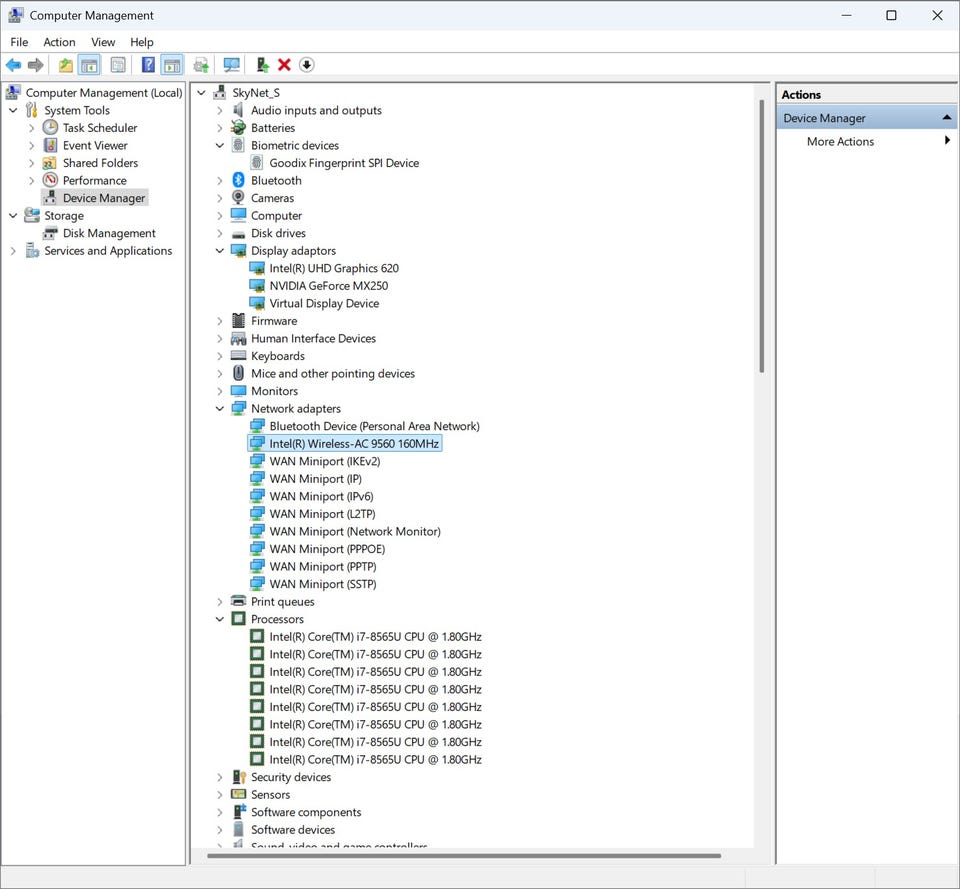Open the View menu
The height and width of the screenshot is (889, 960).
(103, 42)
